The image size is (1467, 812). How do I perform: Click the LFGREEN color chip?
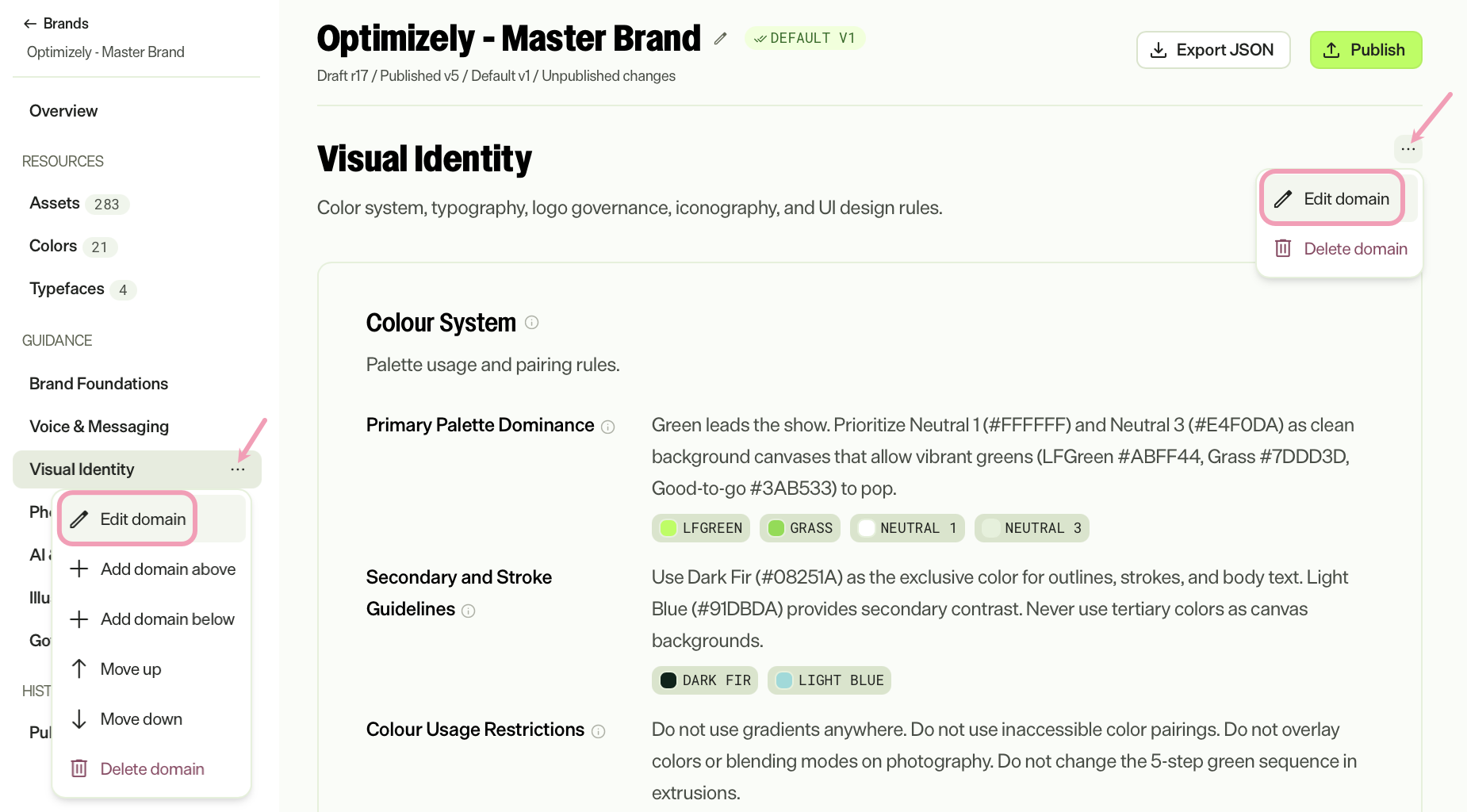(x=701, y=528)
